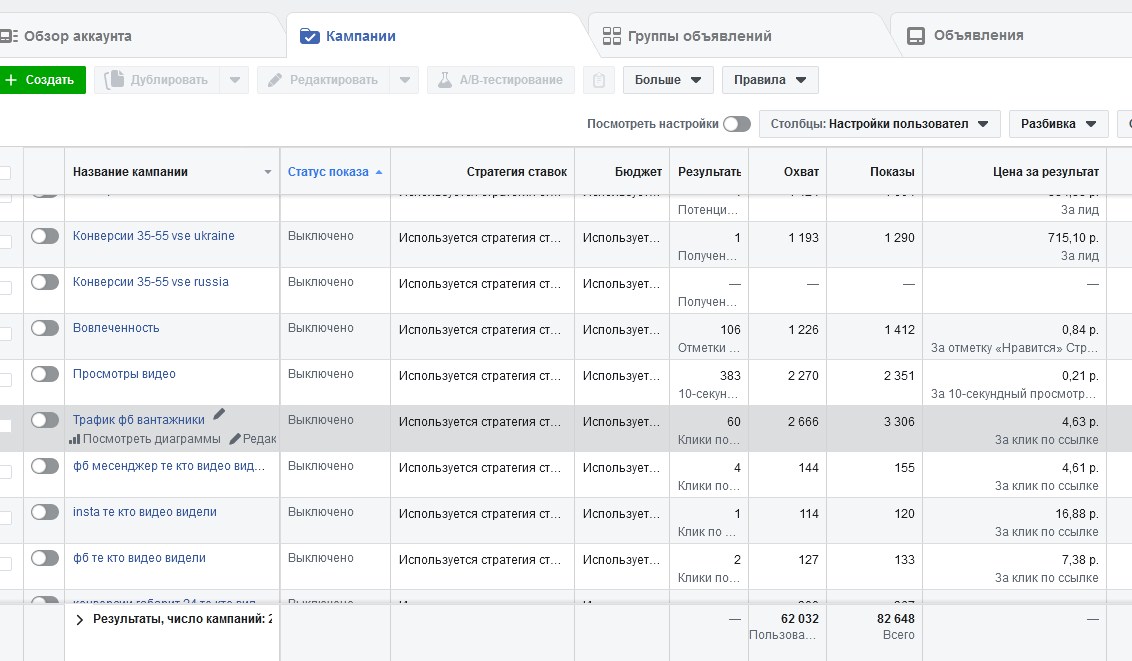1132x661 pixels.
Task: Click the green Создать button
Action: [x=43, y=80]
